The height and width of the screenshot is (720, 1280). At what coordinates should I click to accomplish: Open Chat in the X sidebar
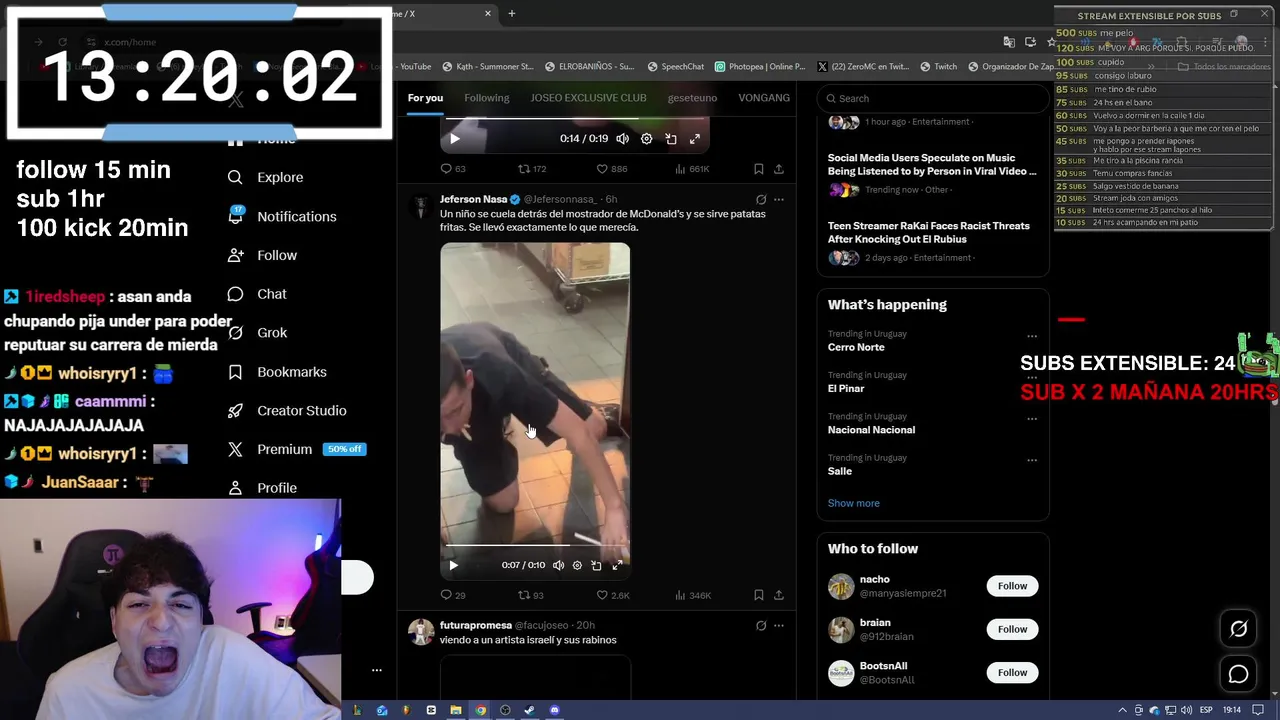pyautogui.click(x=257, y=294)
